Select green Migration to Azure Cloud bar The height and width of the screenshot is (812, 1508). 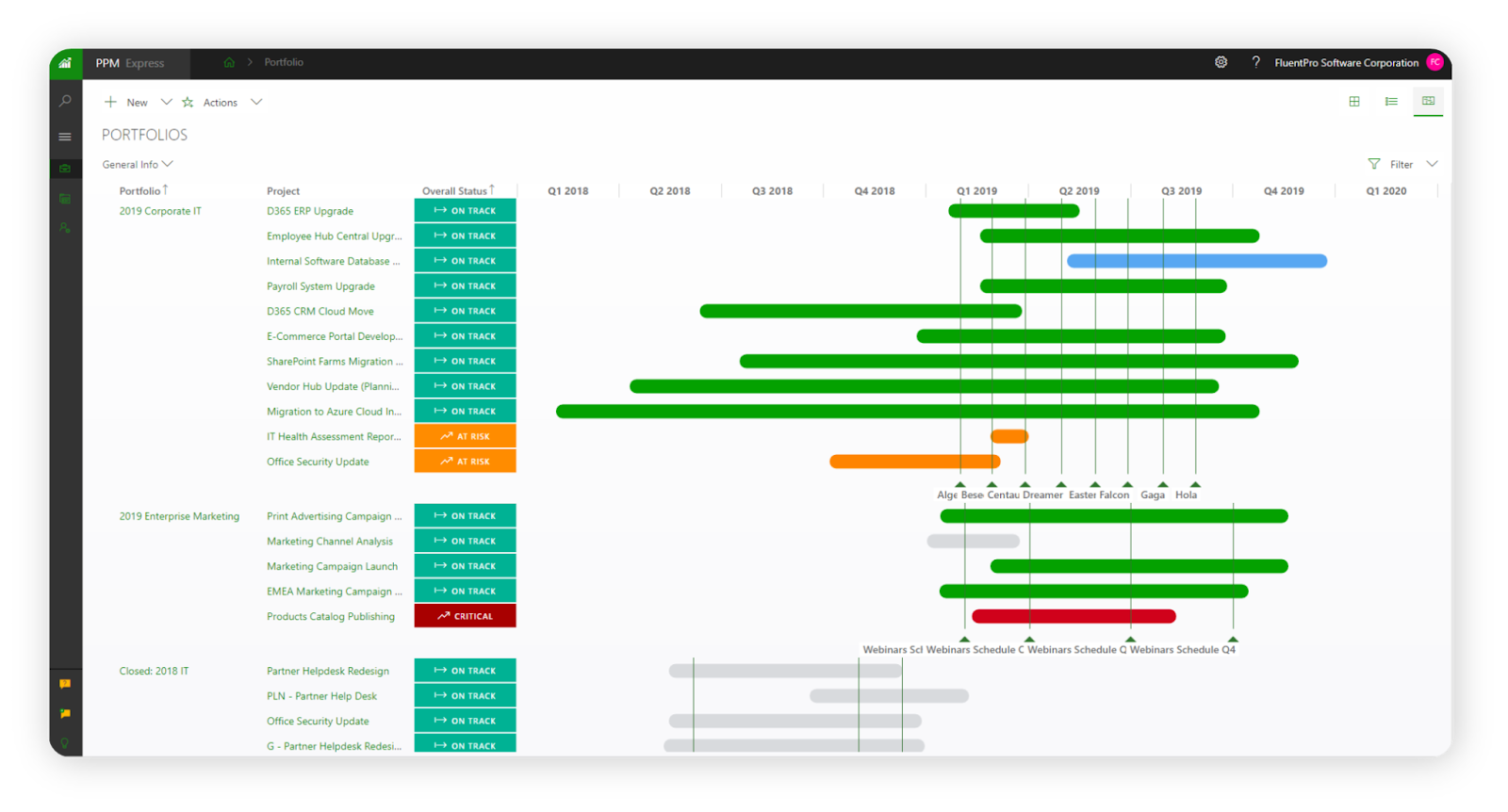(x=908, y=412)
